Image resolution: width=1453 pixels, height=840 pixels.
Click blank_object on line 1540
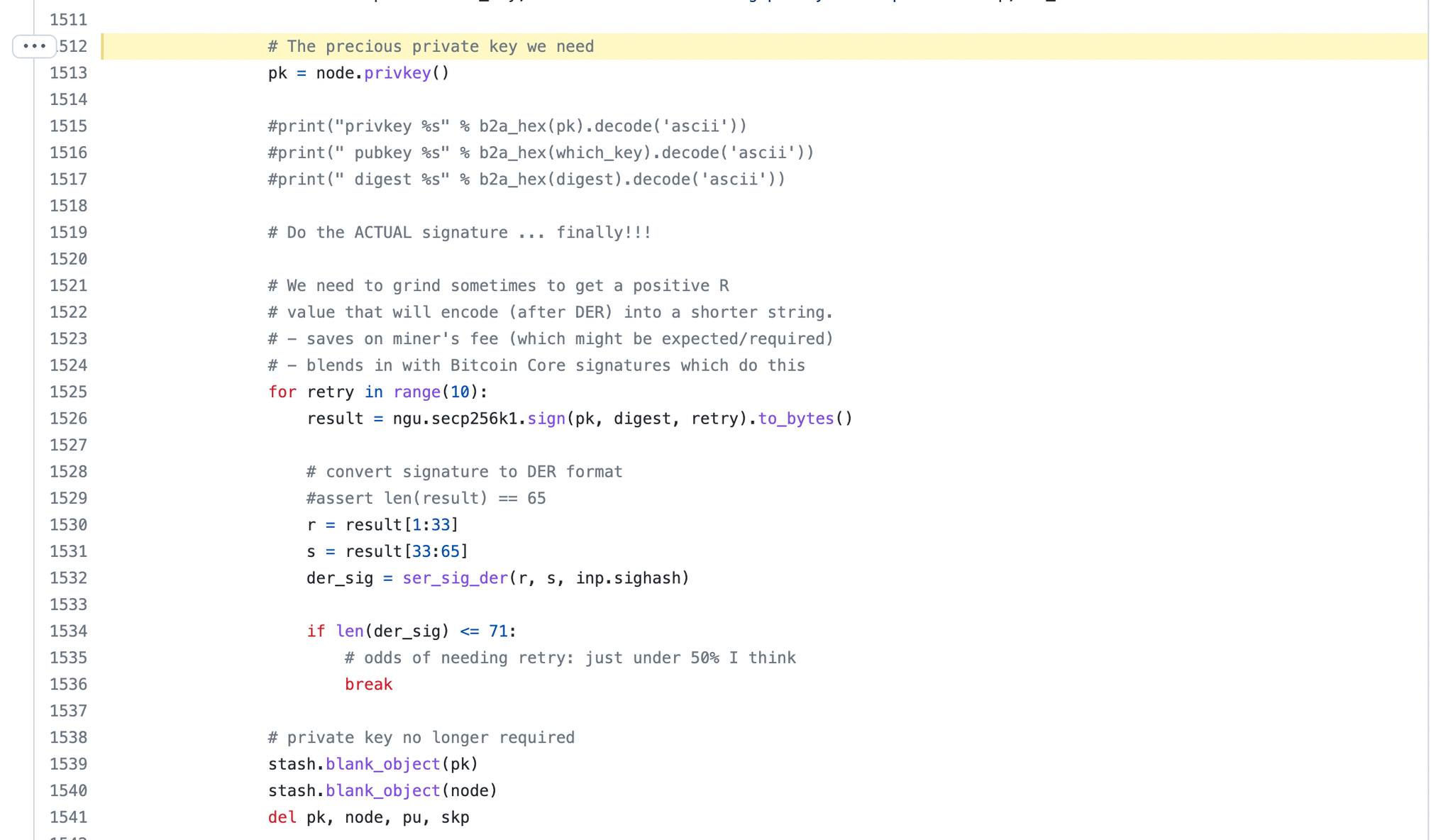[x=382, y=791]
